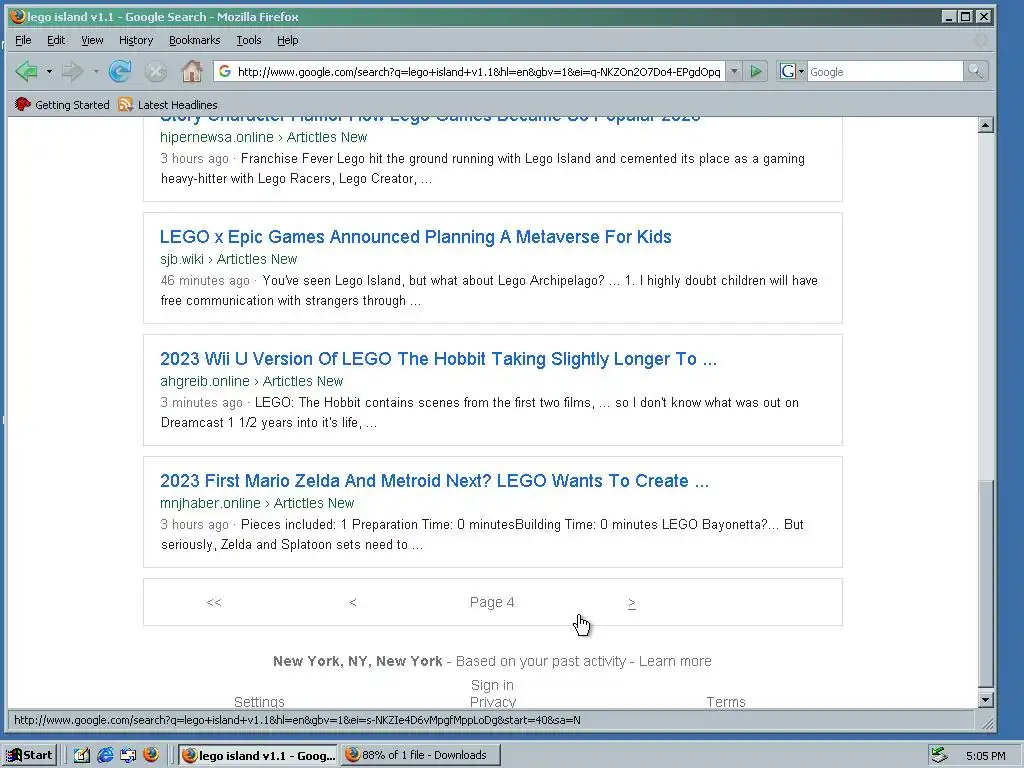Click the grayed Forward arrow button
This screenshot has height=768, width=1024.
(x=72, y=71)
